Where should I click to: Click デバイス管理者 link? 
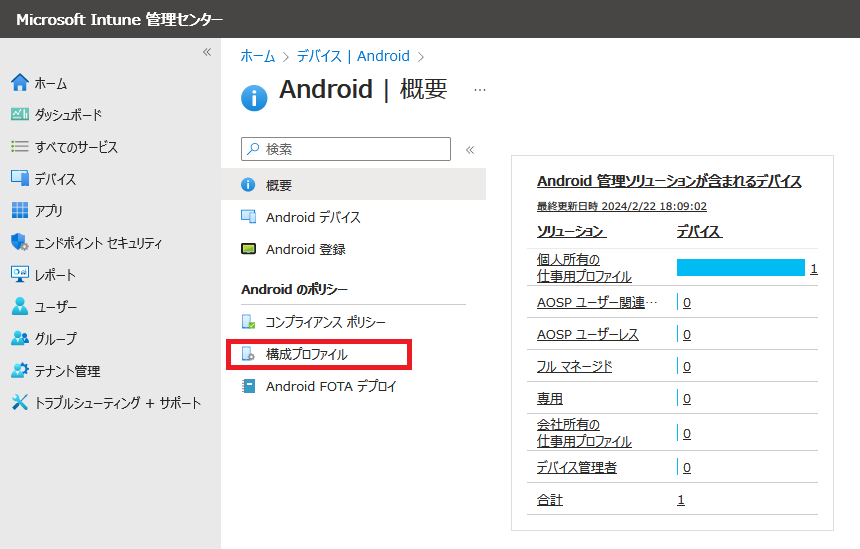pyautogui.click(x=576, y=467)
